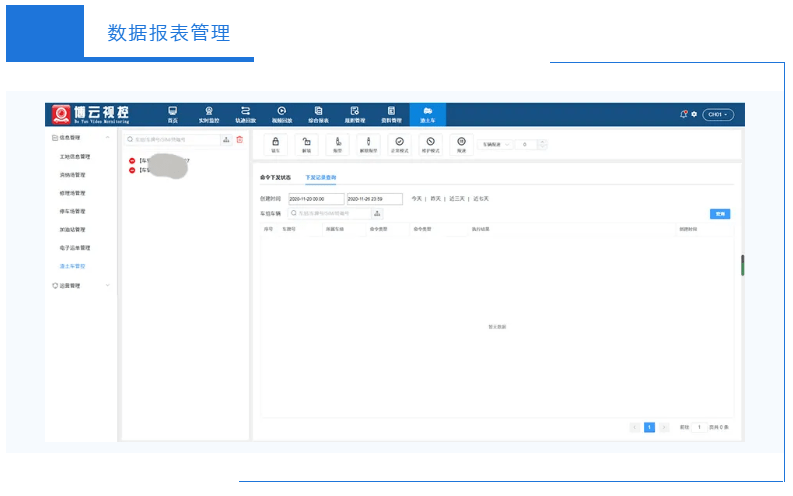This screenshot has height=496, width=793.
Task: Click the 限速 speed limit button
Action: [461, 145]
